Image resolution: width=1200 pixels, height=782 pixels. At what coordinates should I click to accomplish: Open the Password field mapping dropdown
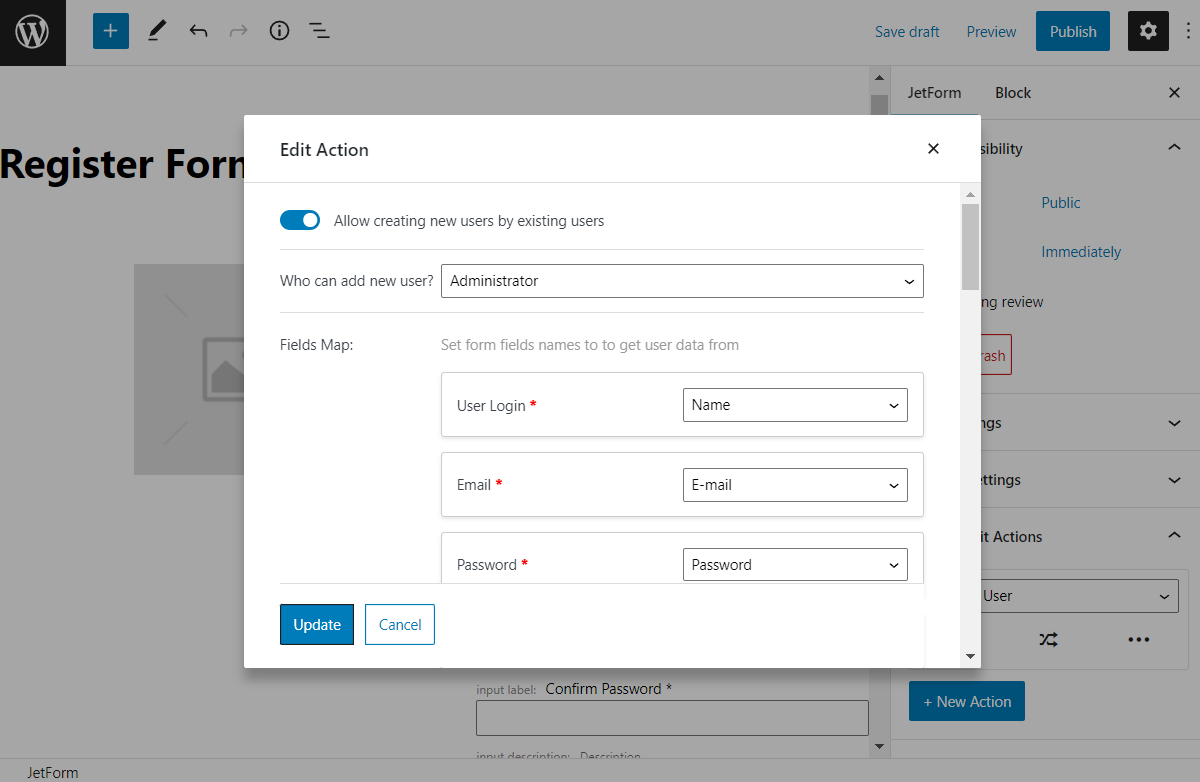(795, 564)
